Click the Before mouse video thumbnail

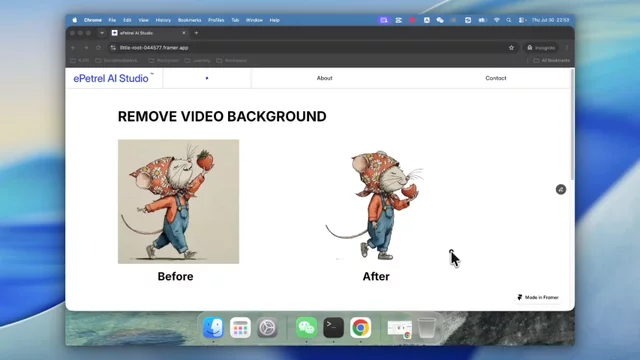click(178, 202)
